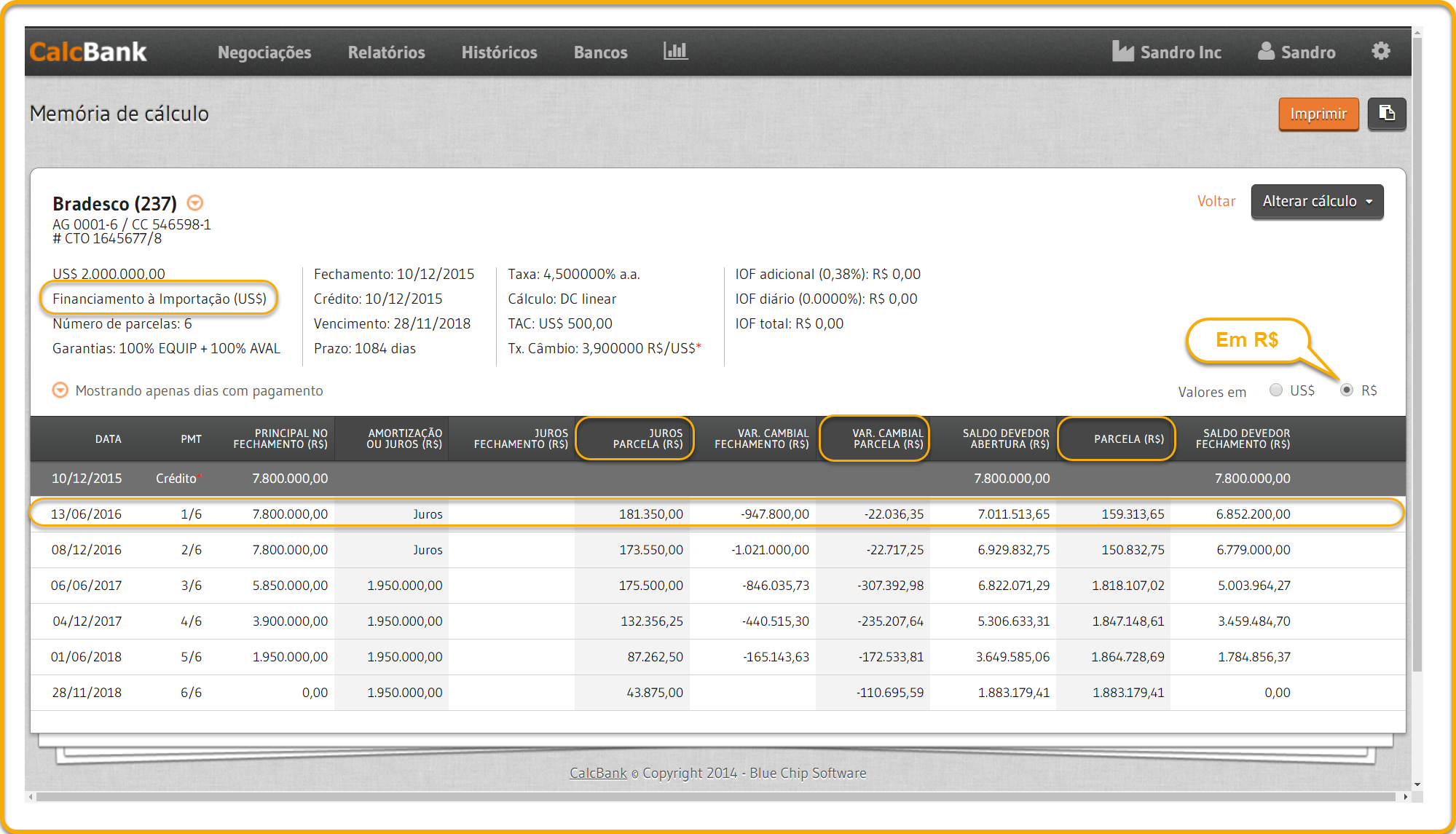Open the Negociações menu
This screenshot has height=834, width=1456.
click(x=264, y=52)
